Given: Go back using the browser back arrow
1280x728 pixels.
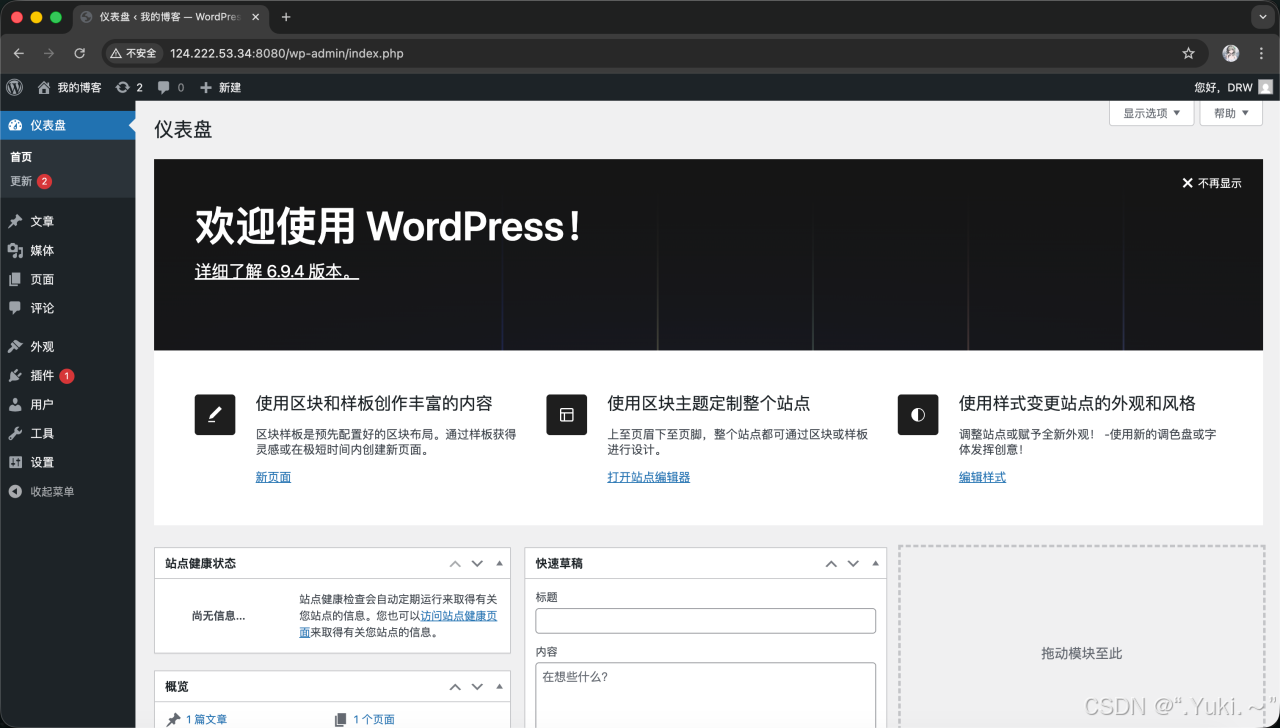Looking at the screenshot, I should click(x=19, y=53).
